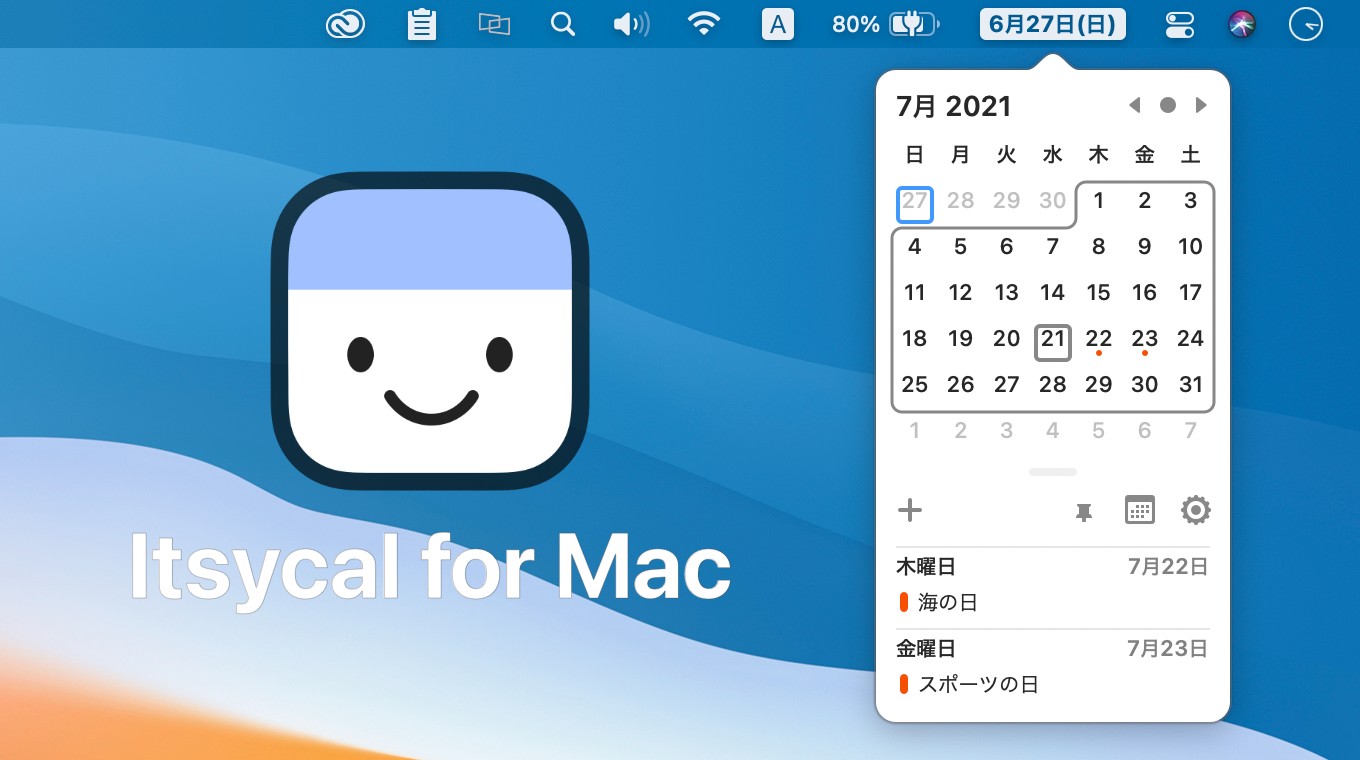1360x760 pixels.
Task: Click the 金曜日 7月23日 agenda header
Action: 1053,649
